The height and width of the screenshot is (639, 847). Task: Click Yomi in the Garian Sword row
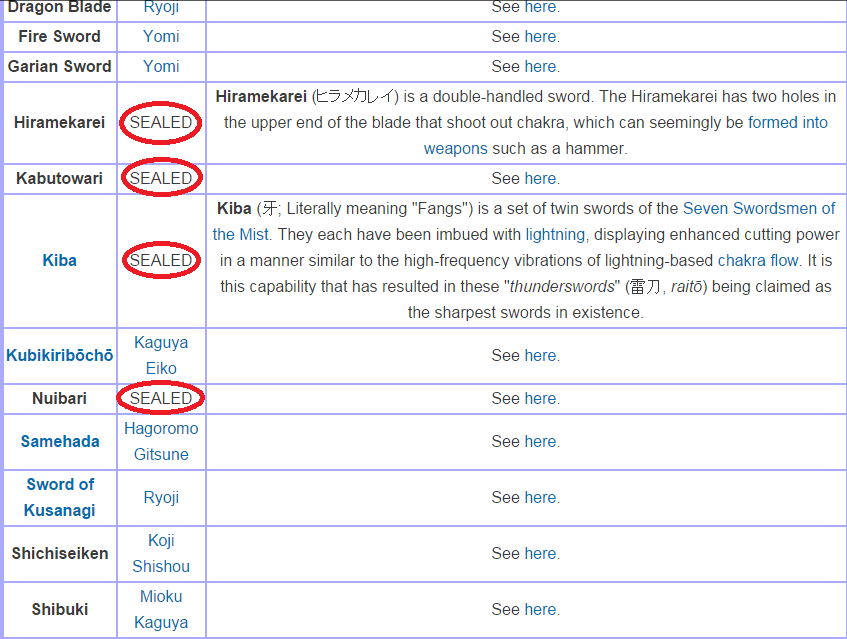click(161, 66)
